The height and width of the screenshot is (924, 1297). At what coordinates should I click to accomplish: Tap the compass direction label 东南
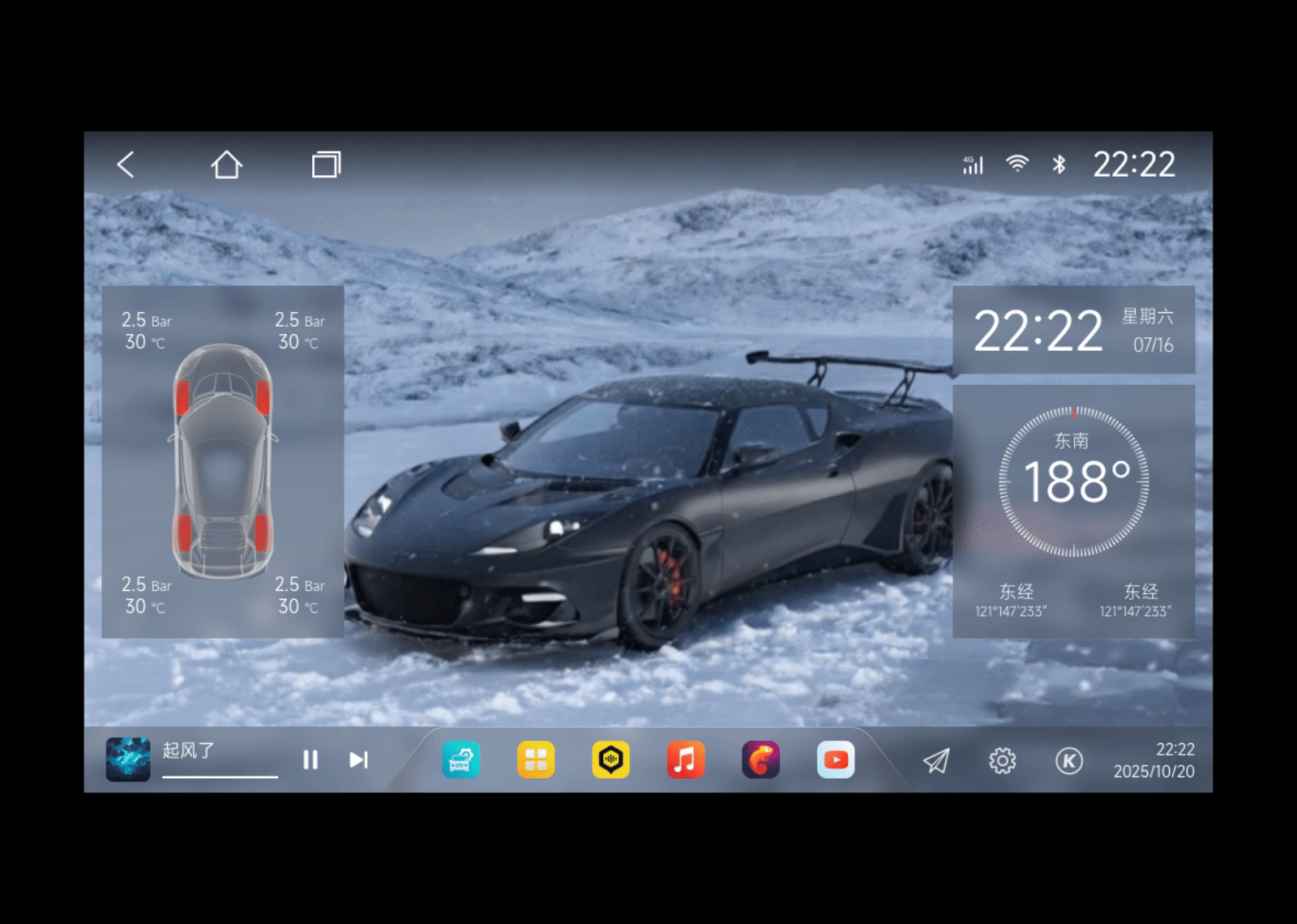(x=1071, y=441)
